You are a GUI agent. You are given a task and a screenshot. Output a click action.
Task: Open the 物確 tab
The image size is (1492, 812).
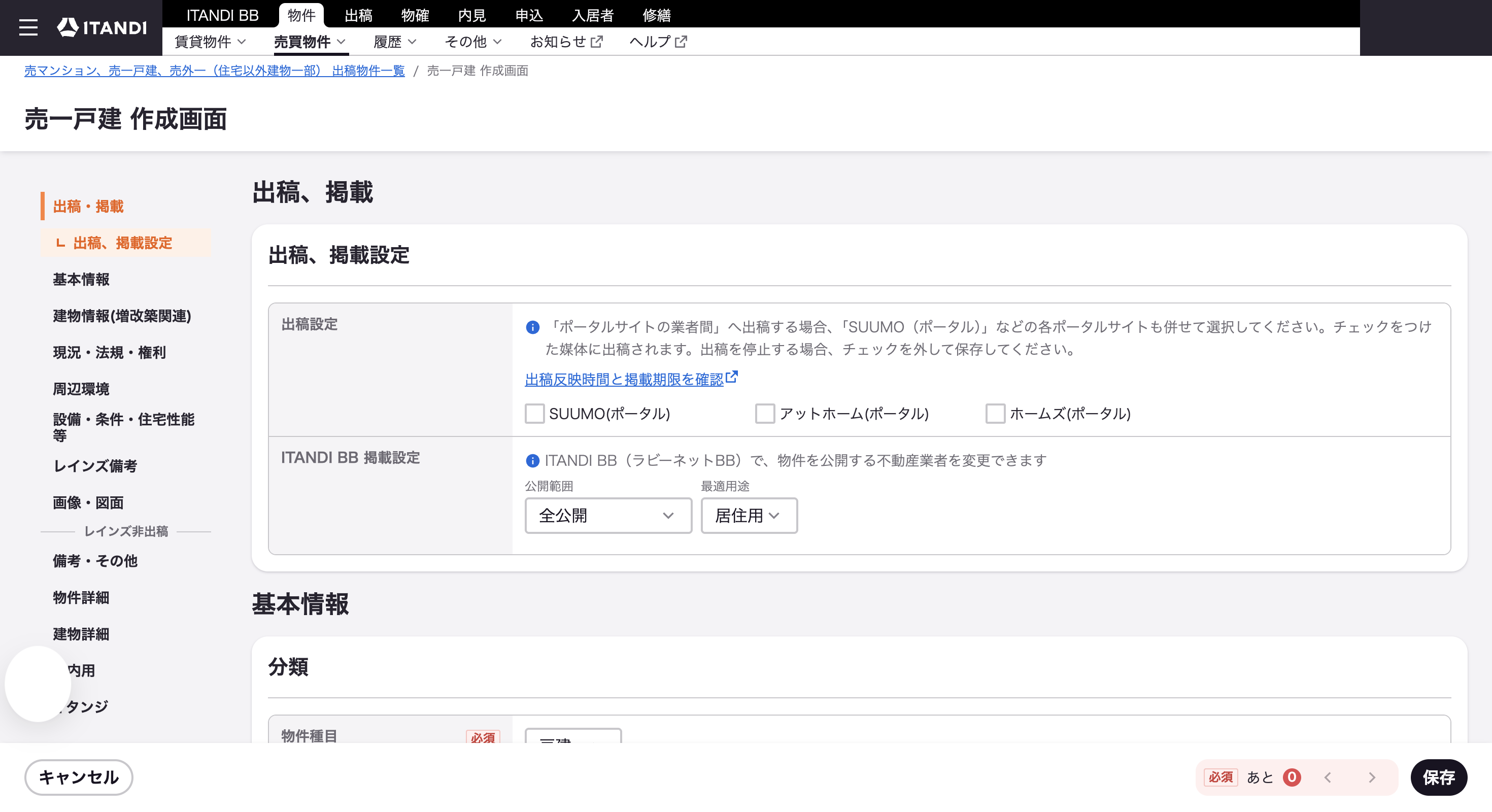tap(415, 15)
